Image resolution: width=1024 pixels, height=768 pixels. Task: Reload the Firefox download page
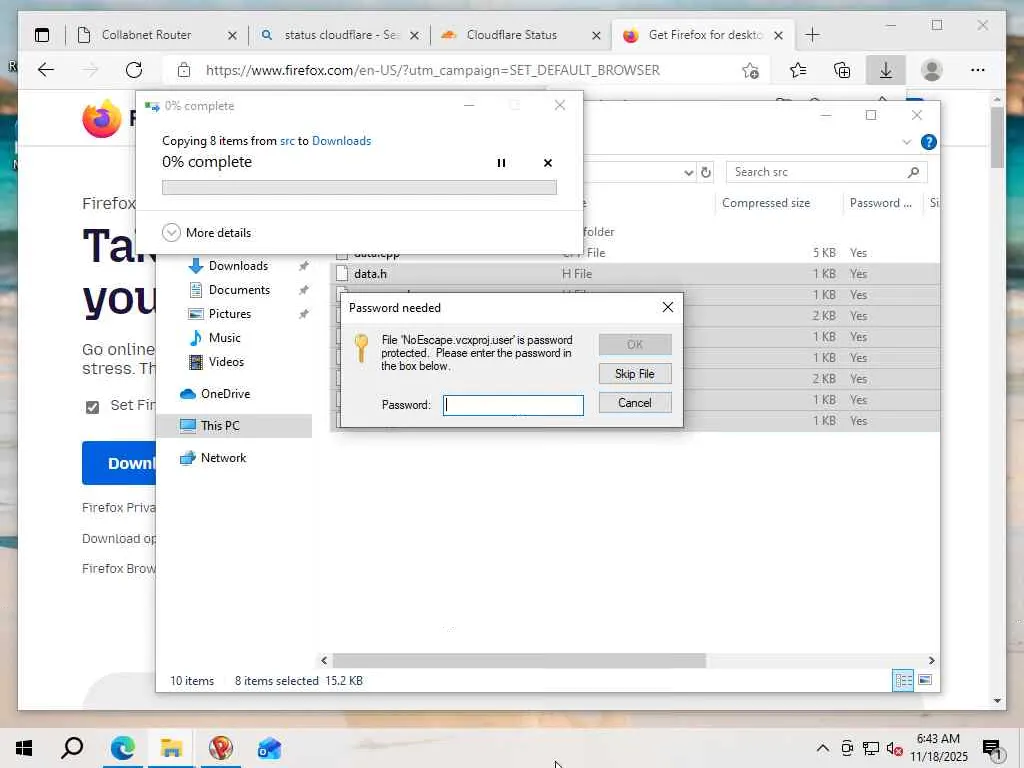point(134,70)
